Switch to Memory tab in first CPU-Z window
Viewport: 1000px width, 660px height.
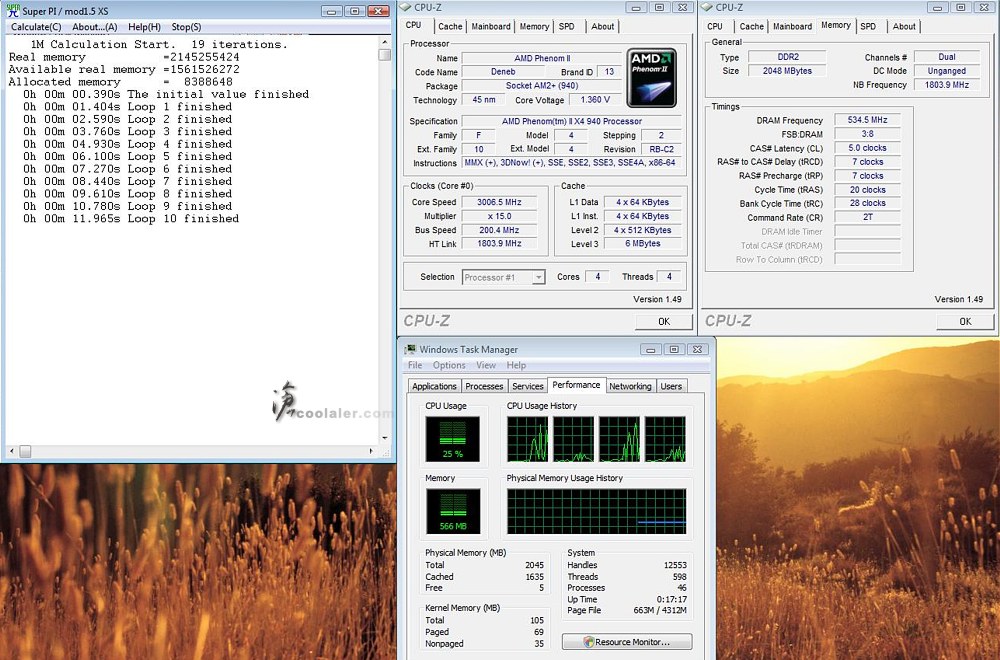pyautogui.click(x=534, y=26)
